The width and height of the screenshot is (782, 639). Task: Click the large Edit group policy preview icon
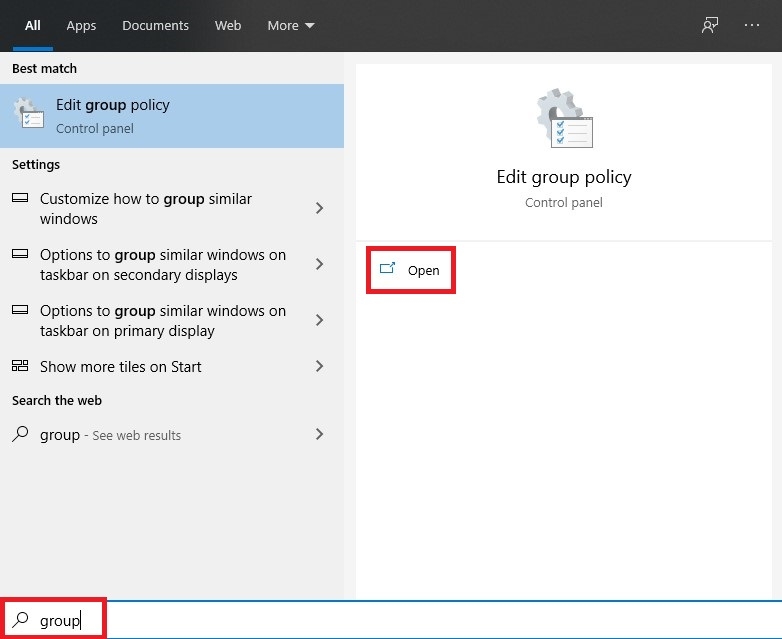click(x=565, y=118)
